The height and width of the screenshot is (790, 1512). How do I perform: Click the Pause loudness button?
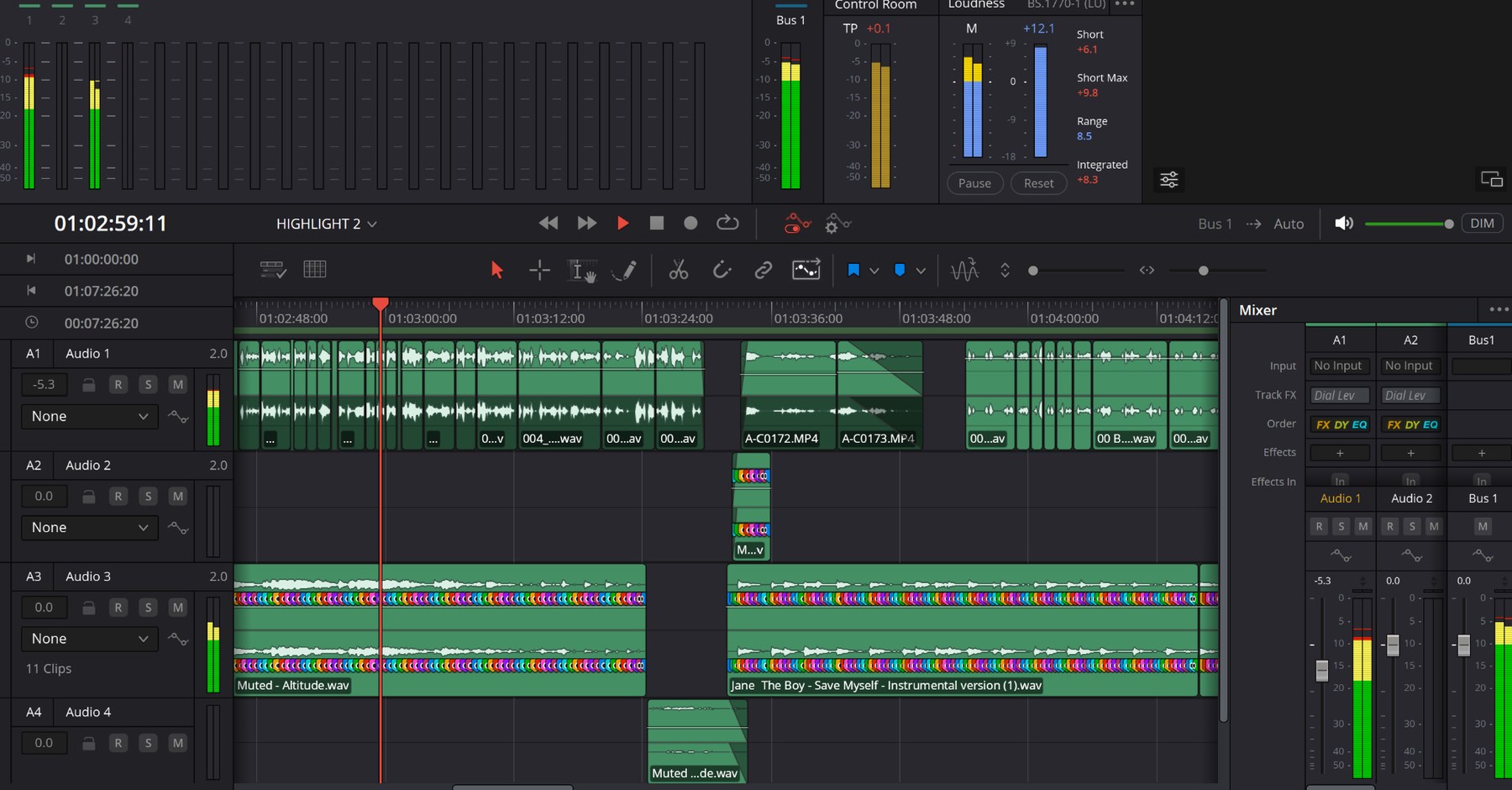click(x=974, y=183)
